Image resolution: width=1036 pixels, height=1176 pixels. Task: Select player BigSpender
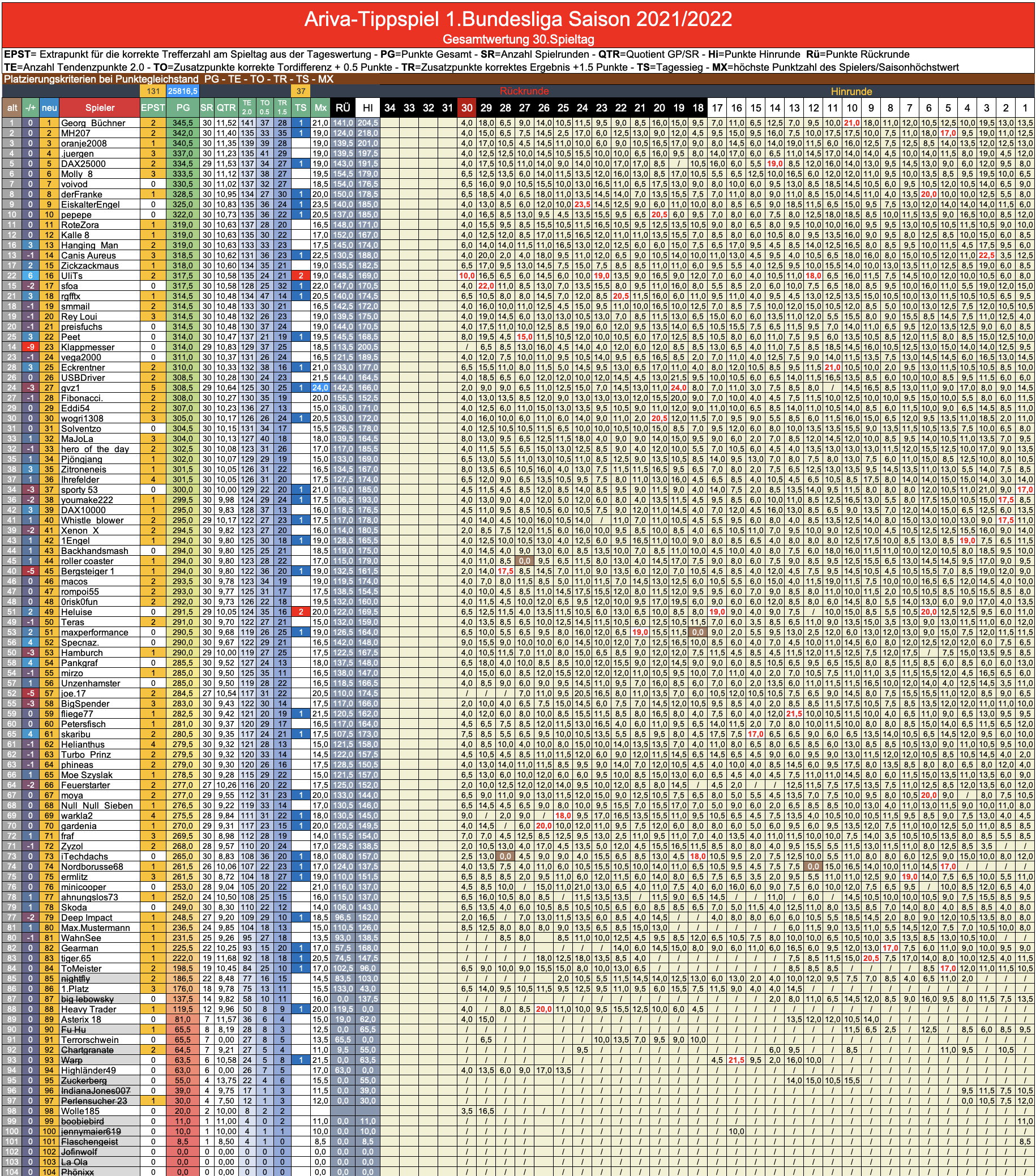tap(85, 703)
